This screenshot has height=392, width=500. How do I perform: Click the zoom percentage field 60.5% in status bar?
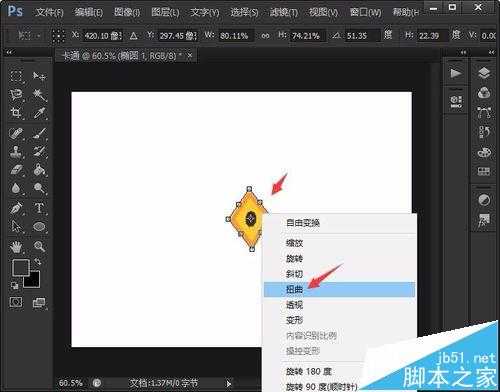[71, 383]
